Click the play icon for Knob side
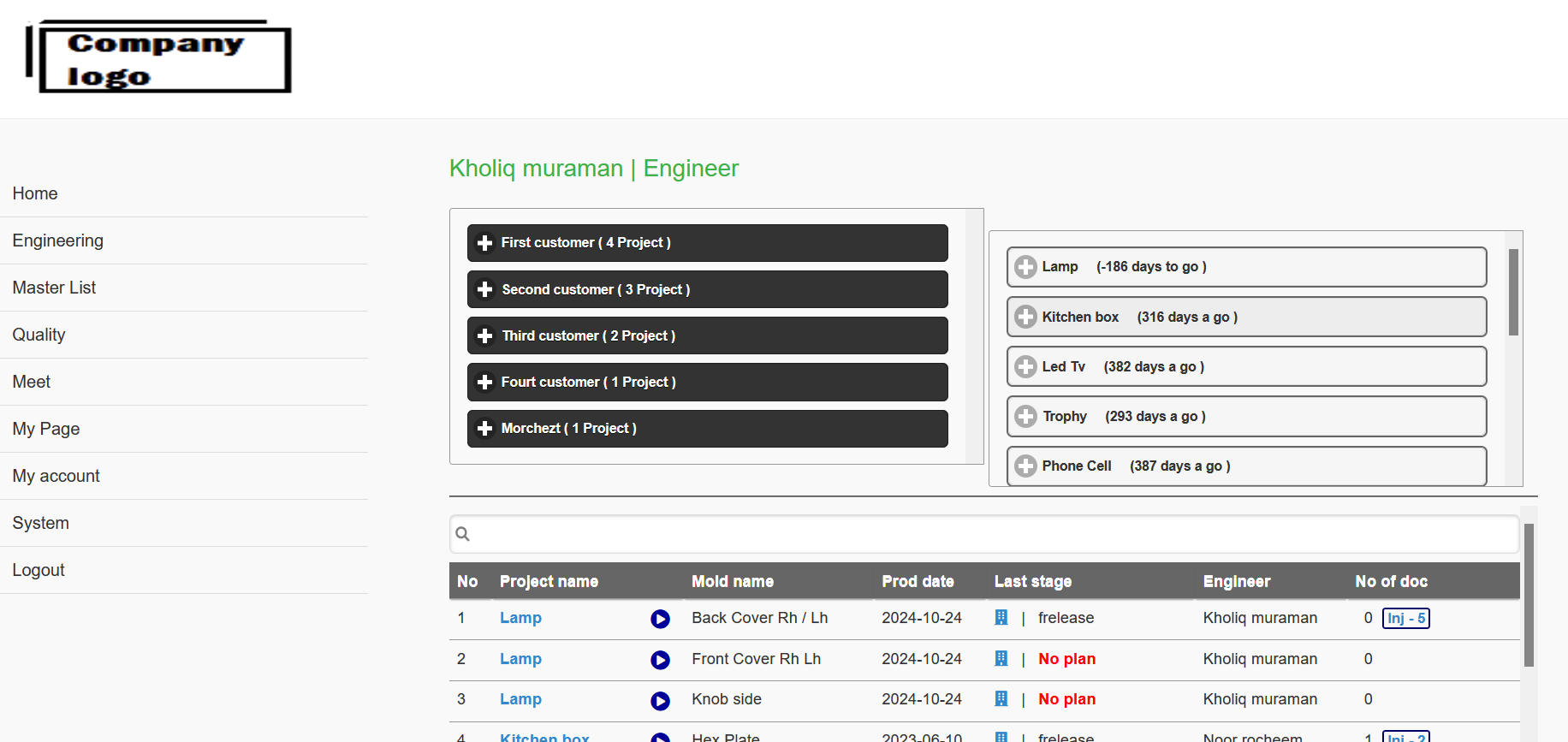The height and width of the screenshot is (742, 1568). click(x=660, y=701)
